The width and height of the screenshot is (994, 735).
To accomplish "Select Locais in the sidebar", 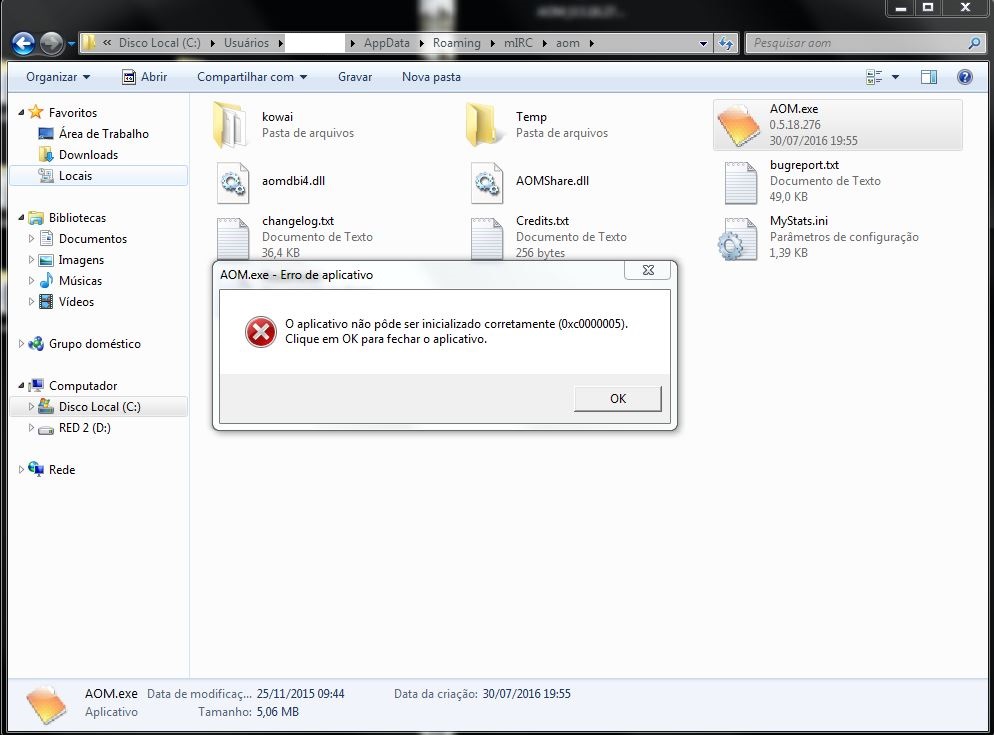I will [75, 176].
